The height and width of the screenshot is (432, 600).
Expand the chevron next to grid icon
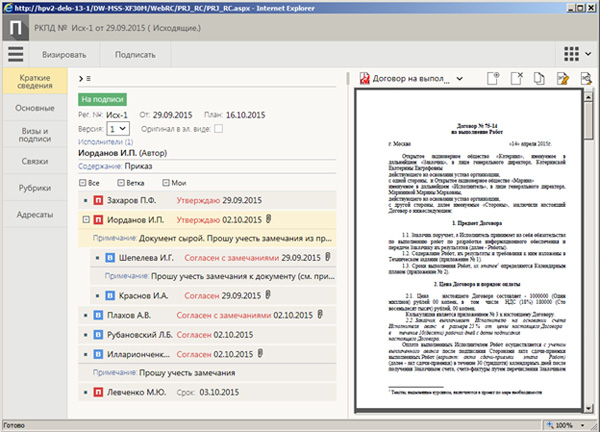coord(588,54)
